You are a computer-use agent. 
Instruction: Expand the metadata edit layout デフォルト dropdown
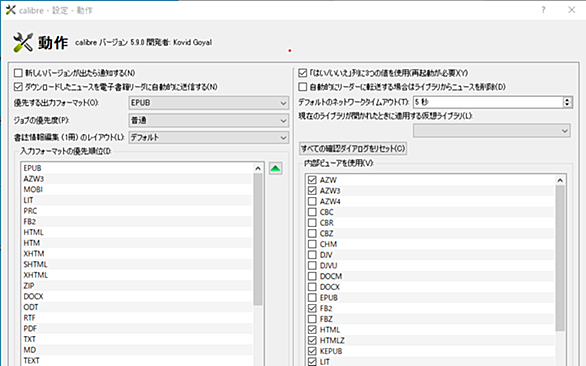click(209, 138)
